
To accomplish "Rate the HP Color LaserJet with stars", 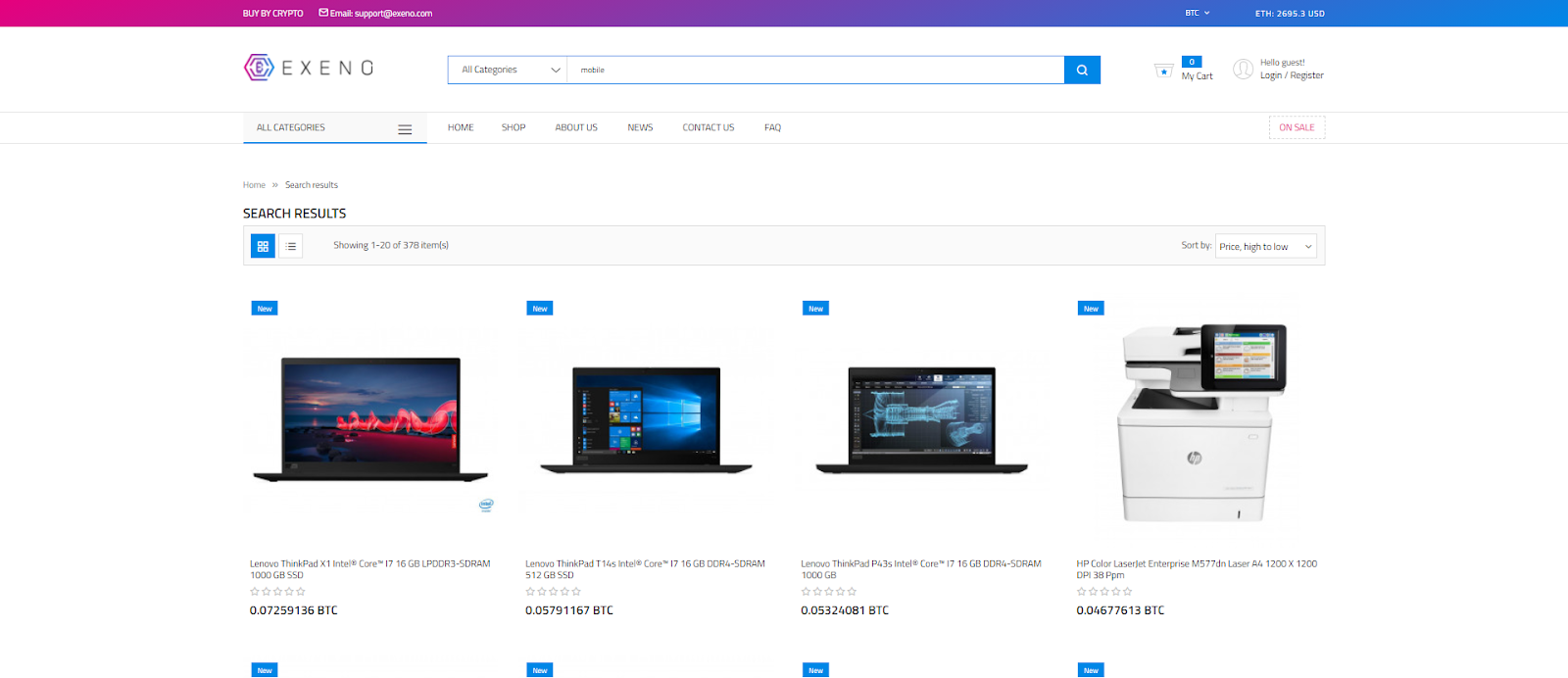I will coord(1104,592).
